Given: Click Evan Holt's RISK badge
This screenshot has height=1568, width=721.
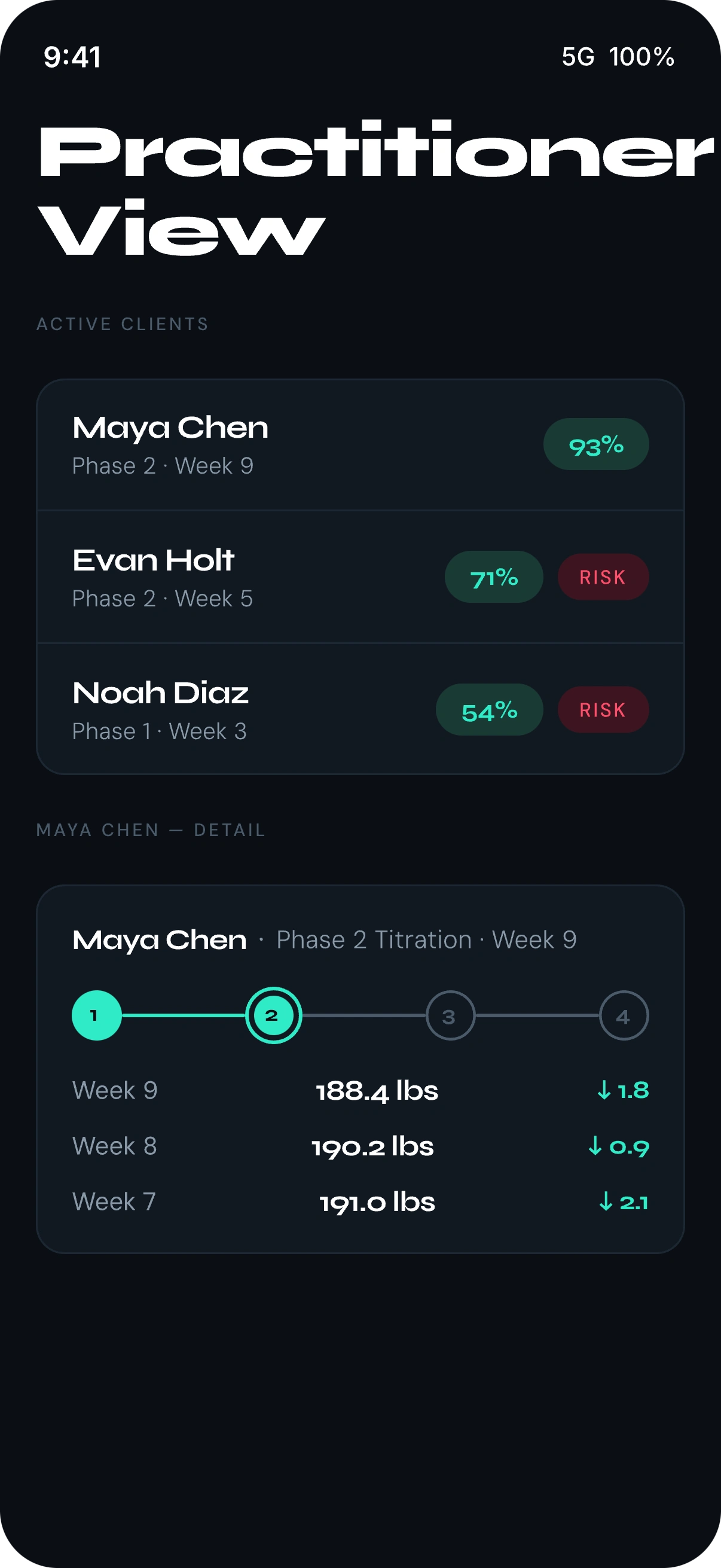Looking at the screenshot, I should coord(603,577).
